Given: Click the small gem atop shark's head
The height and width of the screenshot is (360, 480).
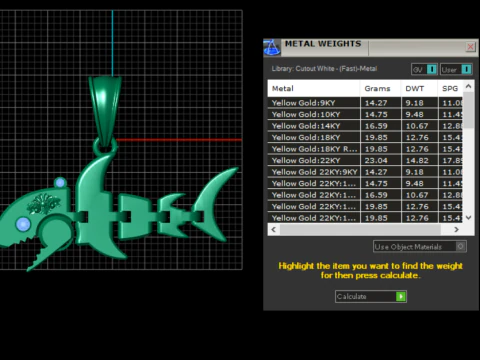Looking at the screenshot, I should tap(60, 182).
